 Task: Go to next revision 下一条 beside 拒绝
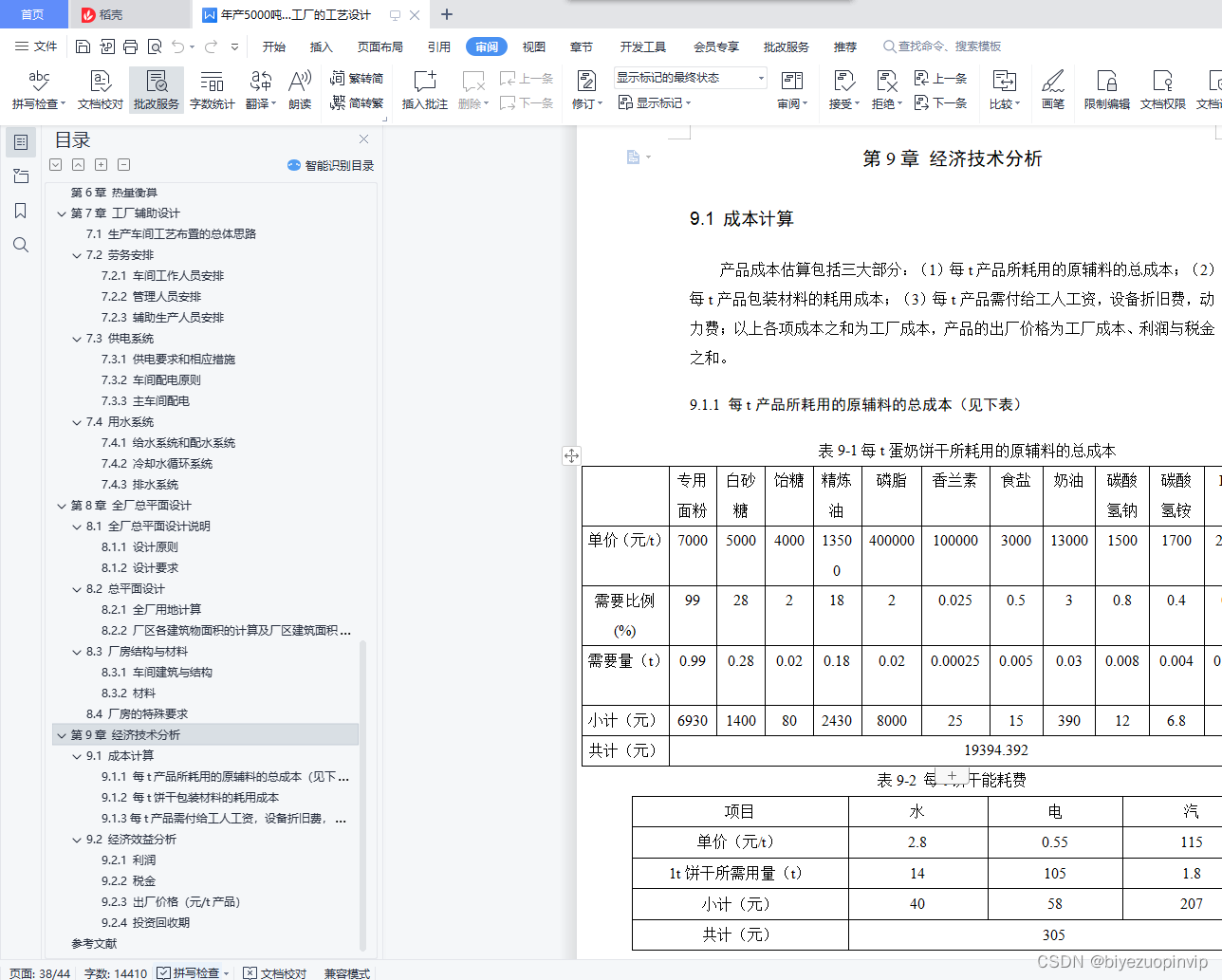pos(940,102)
